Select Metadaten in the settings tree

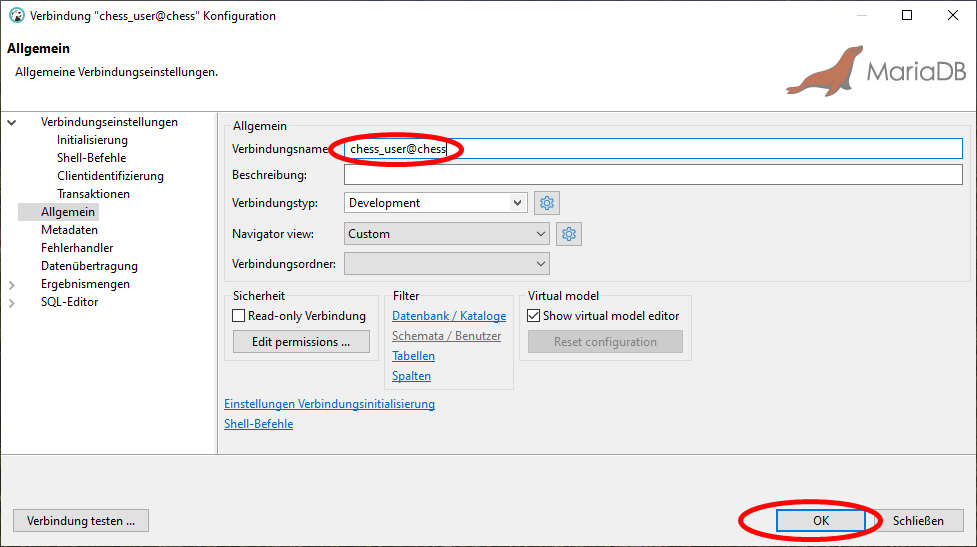point(69,230)
